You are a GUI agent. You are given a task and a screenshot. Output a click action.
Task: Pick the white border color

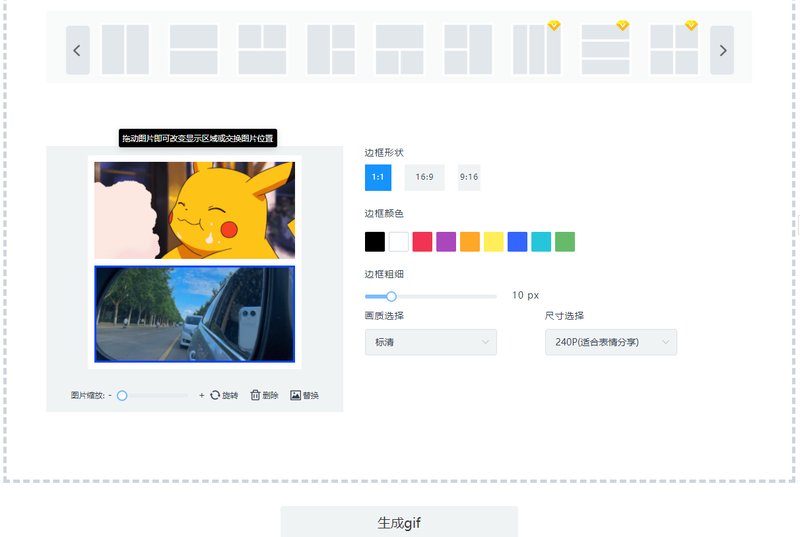click(x=398, y=242)
